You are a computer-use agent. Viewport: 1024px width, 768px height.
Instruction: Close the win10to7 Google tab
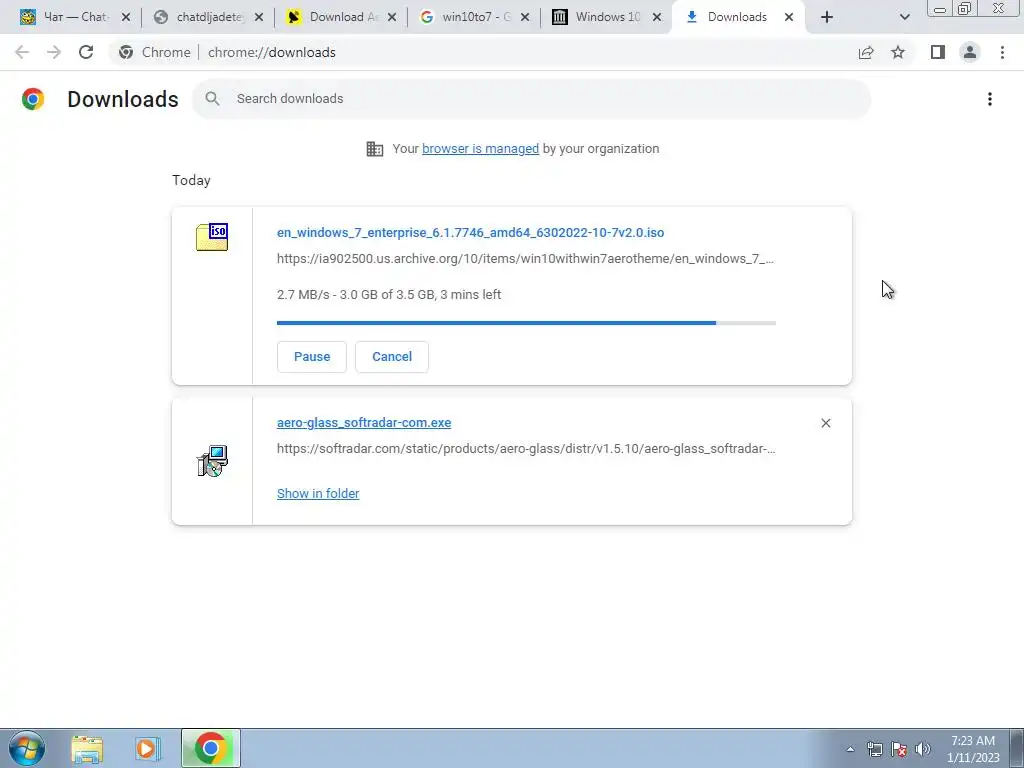525,17
